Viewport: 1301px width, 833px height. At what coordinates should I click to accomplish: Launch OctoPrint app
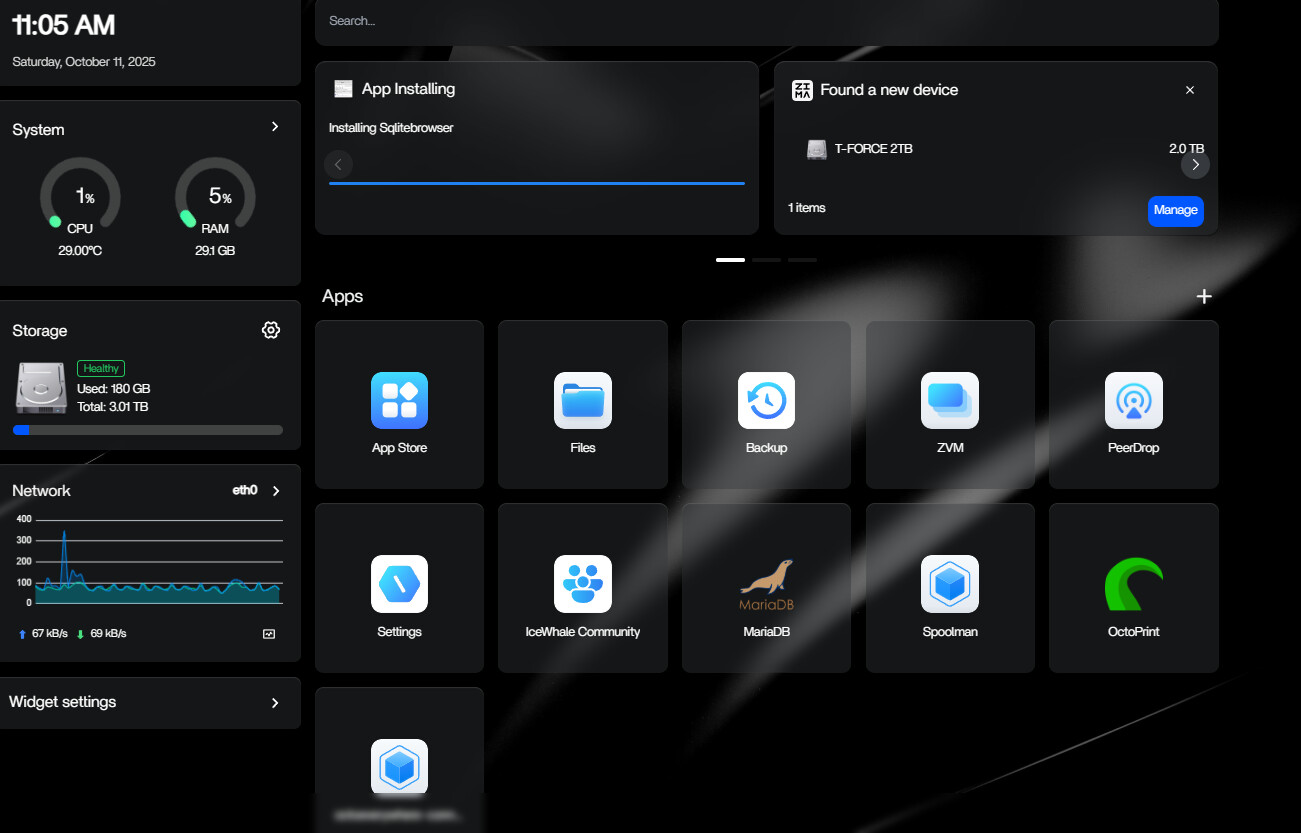point(1133,585)
